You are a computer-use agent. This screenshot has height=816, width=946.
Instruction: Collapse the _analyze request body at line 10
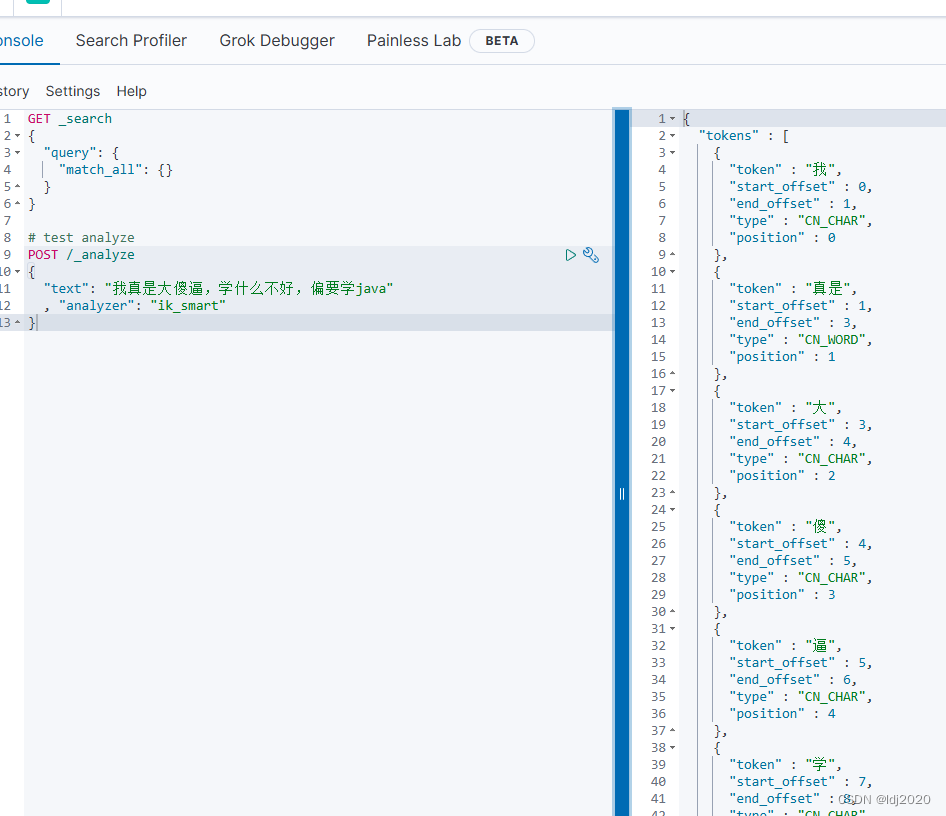18,271
